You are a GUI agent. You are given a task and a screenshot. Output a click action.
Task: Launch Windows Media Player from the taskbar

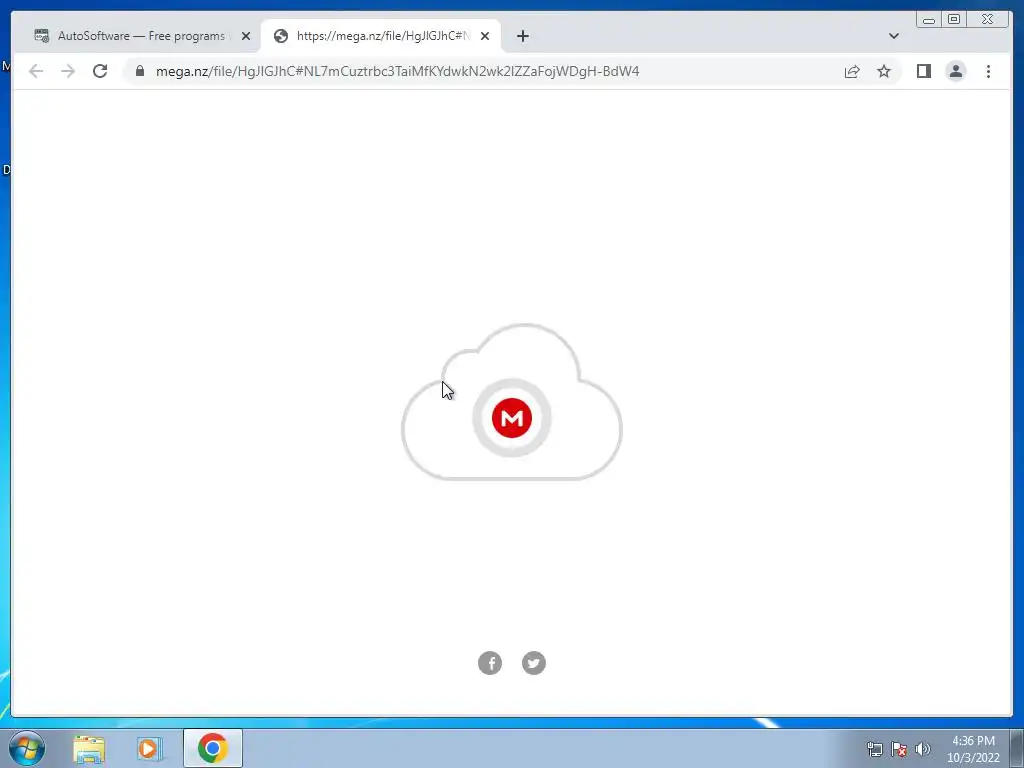149,748
